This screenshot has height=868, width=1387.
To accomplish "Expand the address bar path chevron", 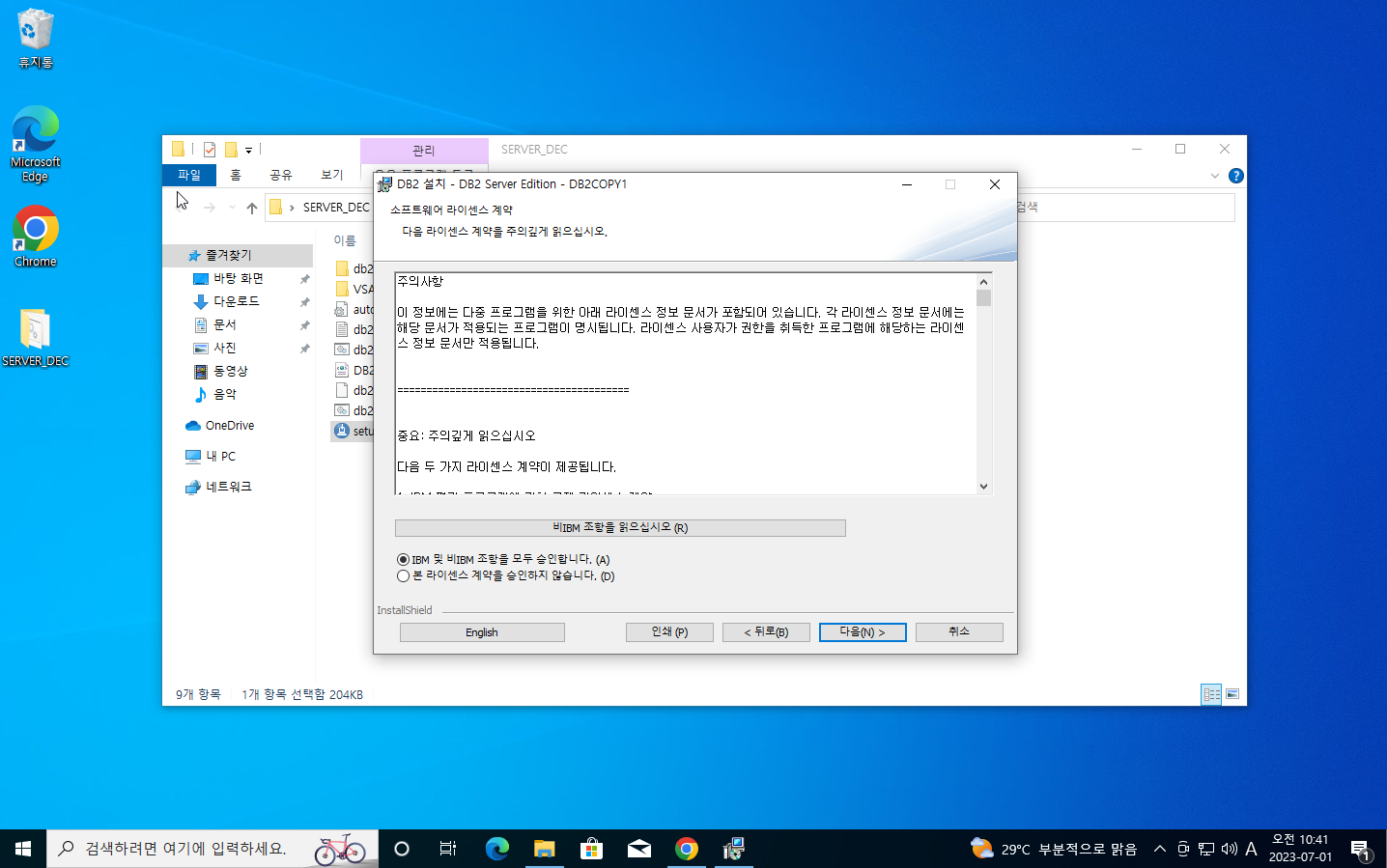I will point(292,208).
